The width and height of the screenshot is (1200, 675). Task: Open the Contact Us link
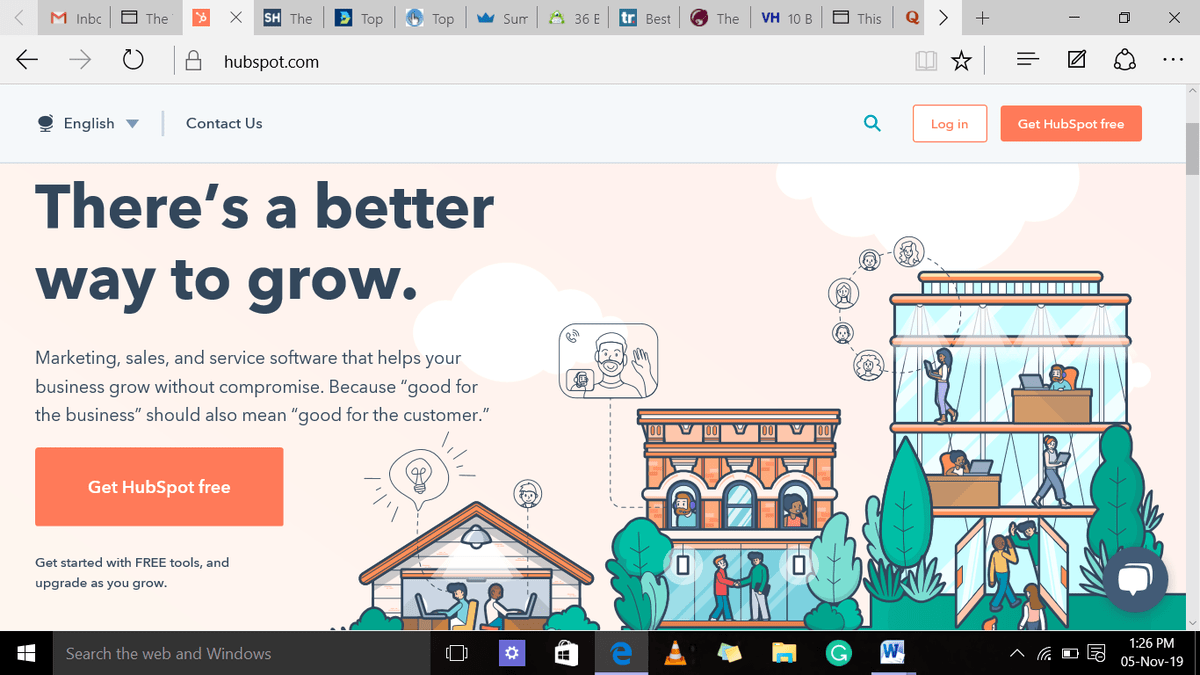point(224,123)
